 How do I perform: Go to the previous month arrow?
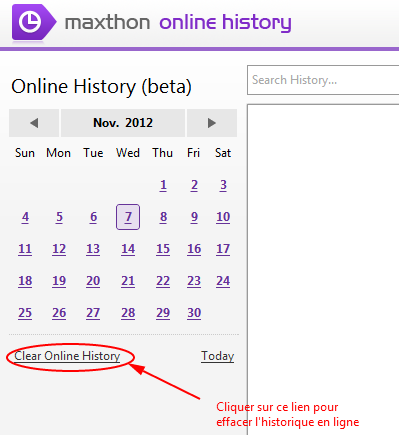34,123
